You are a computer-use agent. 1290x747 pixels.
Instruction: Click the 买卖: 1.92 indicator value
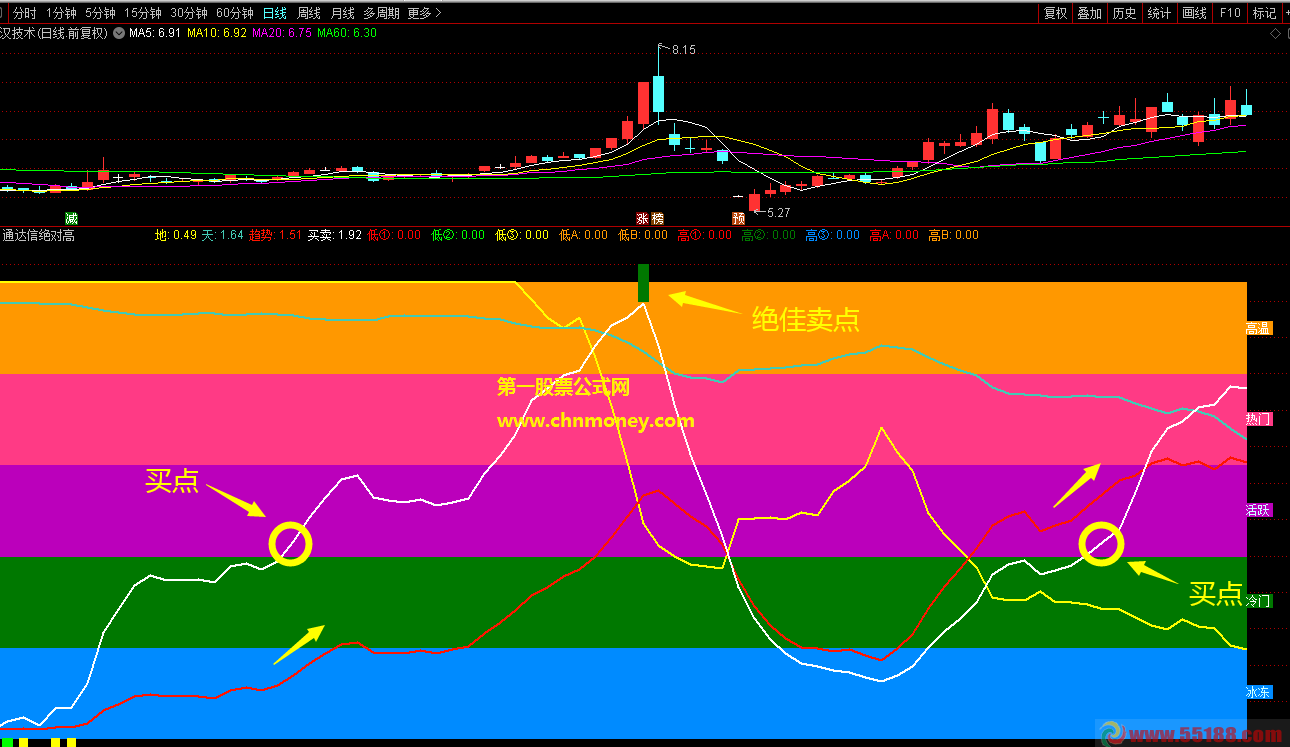coord(334,236)
